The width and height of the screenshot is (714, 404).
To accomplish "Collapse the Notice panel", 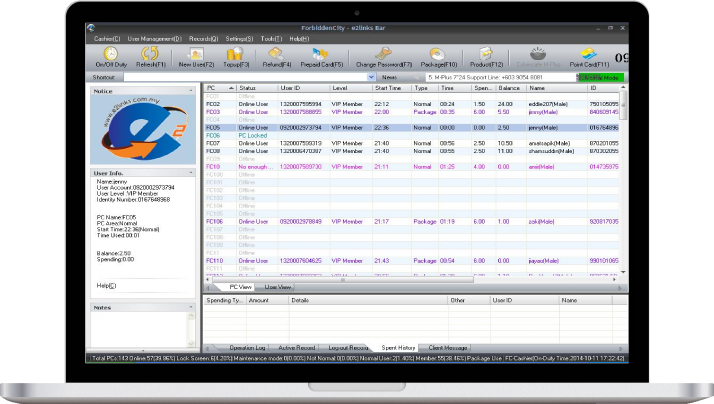I will click(x=190, y=91).
